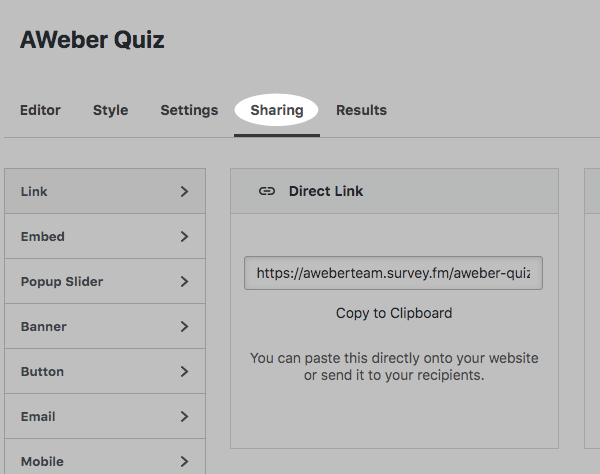Click the survey URL input field
The image size is (600, 474).
pos(393,272)
